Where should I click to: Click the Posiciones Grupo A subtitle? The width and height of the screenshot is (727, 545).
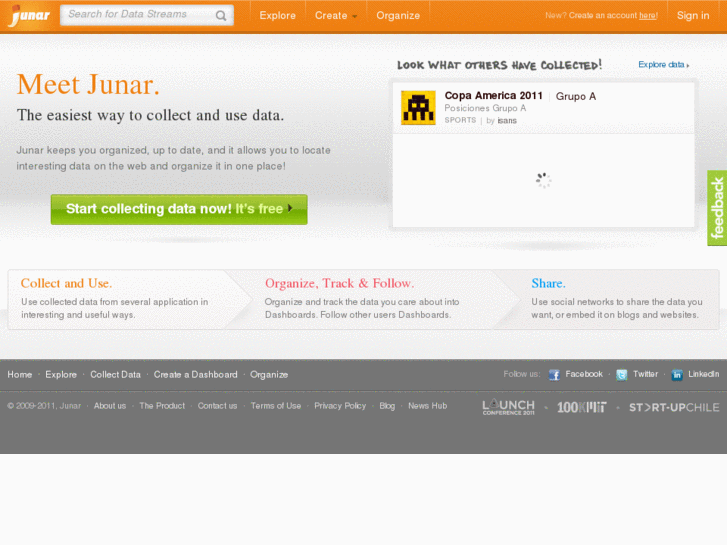(x=485, y=108)
